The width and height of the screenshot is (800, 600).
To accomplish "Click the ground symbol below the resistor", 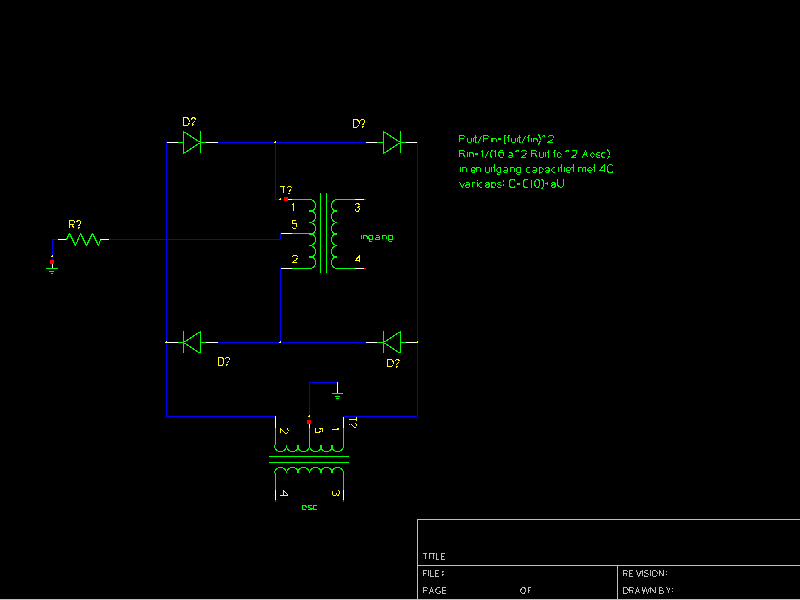I will point(52,268).
